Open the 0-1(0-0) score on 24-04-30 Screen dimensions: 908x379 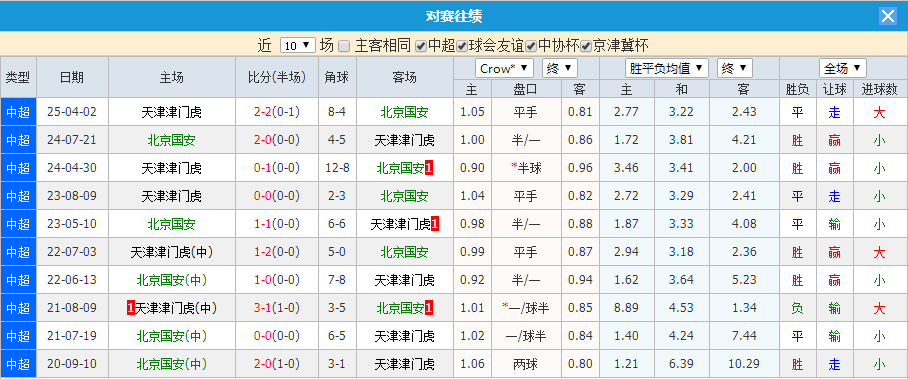tap(277, 168)
